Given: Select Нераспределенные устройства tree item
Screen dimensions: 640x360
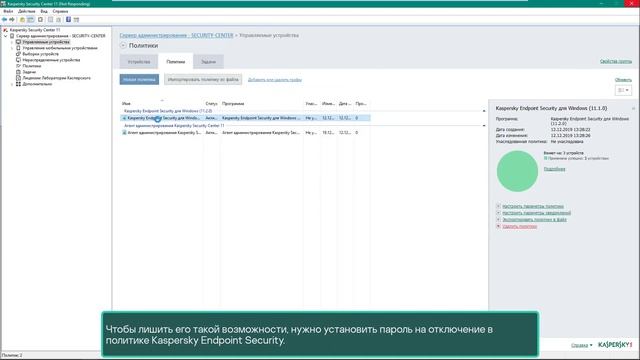Looking at the screenshot, I should [51, 60].
